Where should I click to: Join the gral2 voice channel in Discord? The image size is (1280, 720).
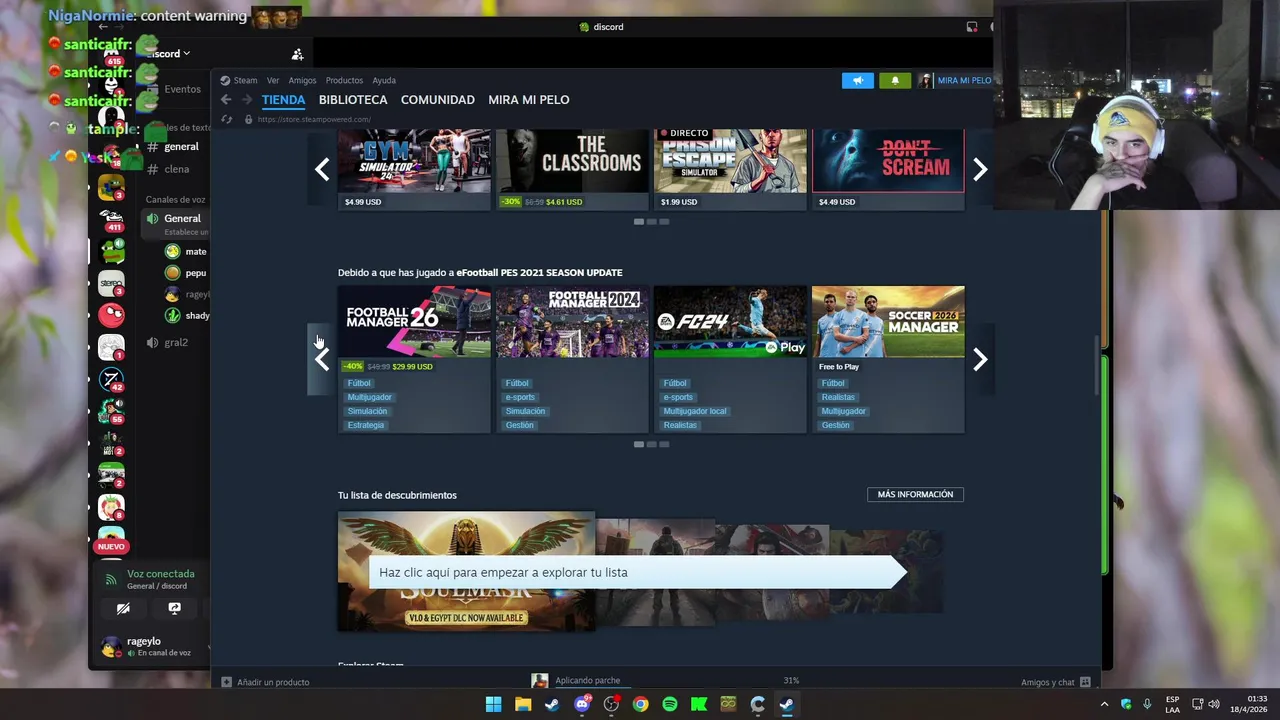click(176, 342)
